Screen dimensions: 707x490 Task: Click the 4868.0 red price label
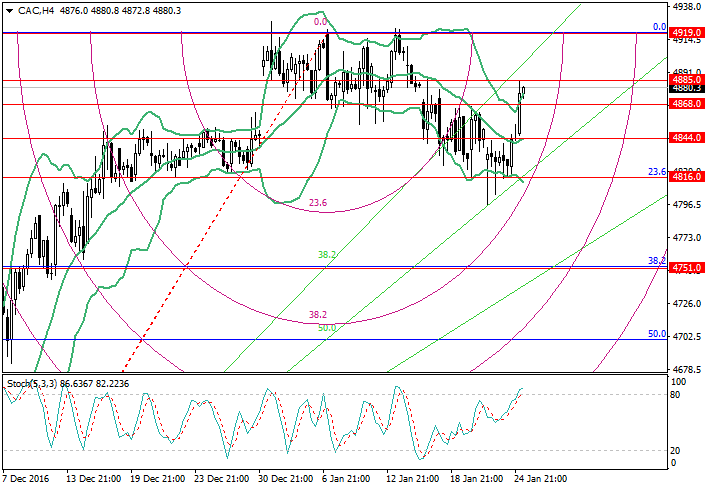687,104
